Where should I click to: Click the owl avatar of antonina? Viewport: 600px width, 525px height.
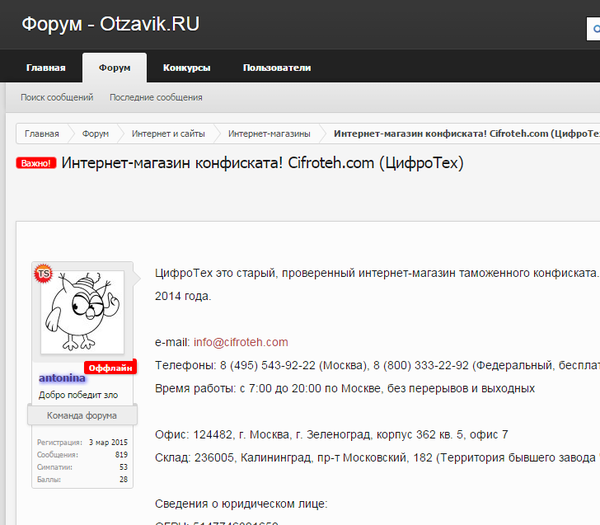click(82, 312)
